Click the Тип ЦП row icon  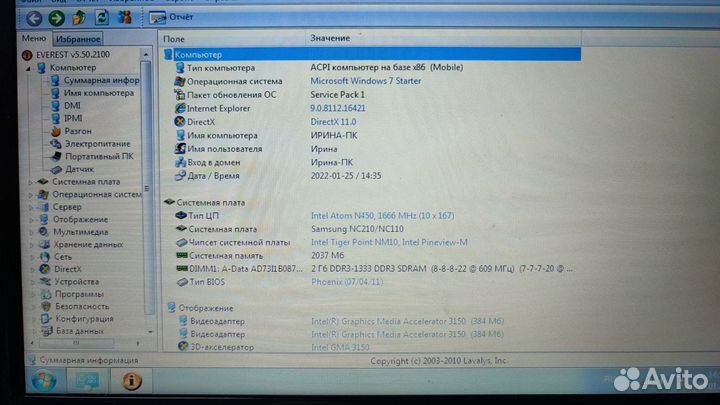tap(181, 215)
